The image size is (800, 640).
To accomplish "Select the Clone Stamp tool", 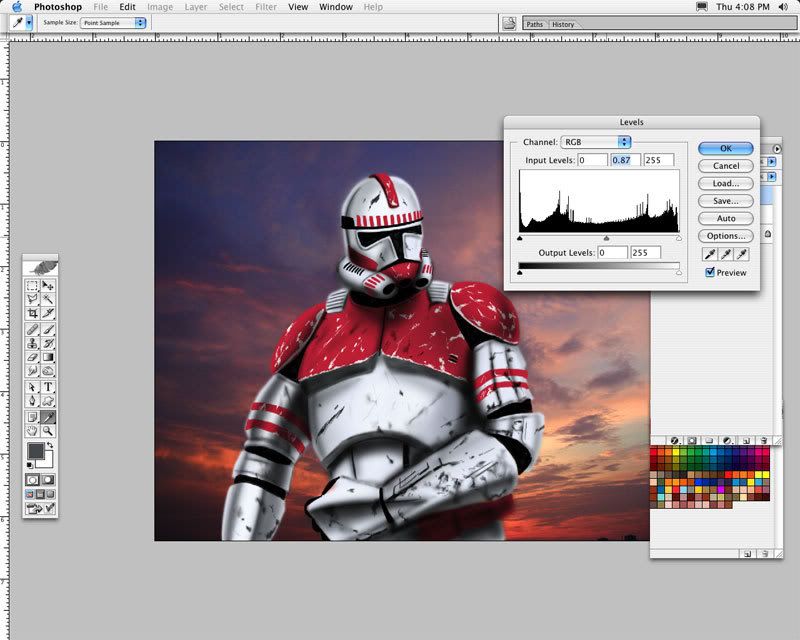I will pos(33,343).
